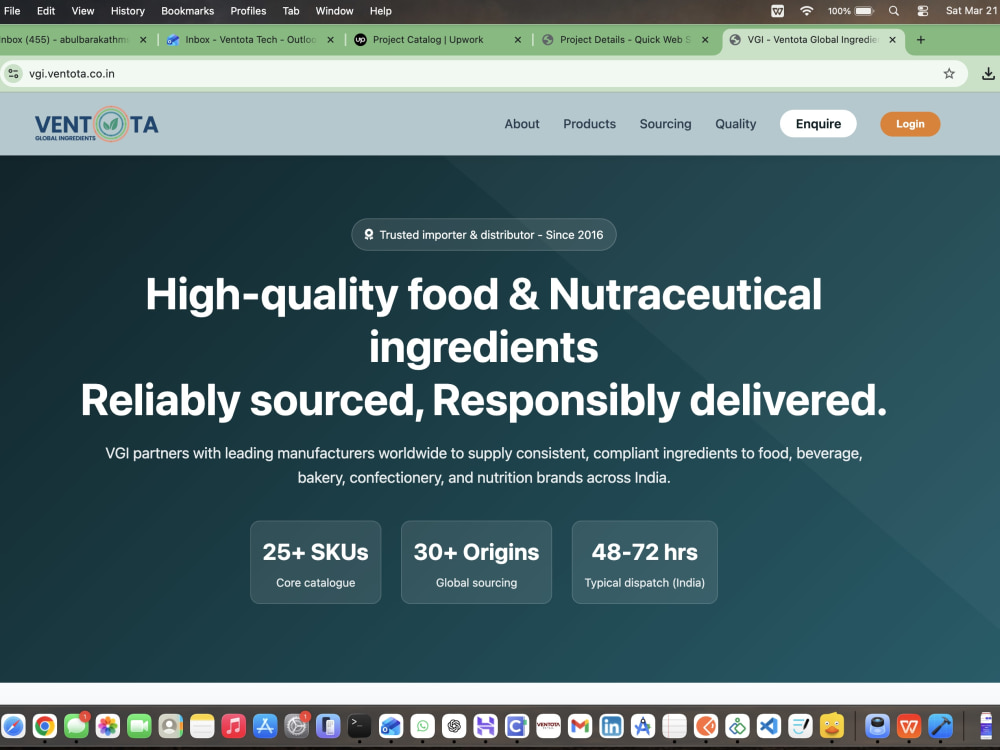Close the VGI - Ventota Global Ingredients tab

[x=892, y=40]
